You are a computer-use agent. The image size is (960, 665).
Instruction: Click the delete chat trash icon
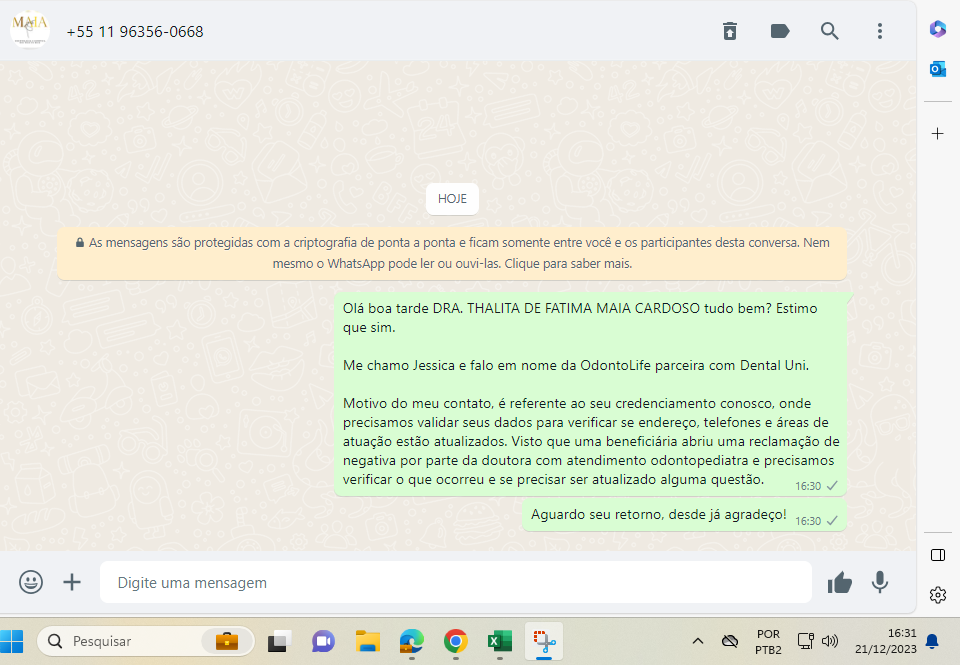pos(730,31)
